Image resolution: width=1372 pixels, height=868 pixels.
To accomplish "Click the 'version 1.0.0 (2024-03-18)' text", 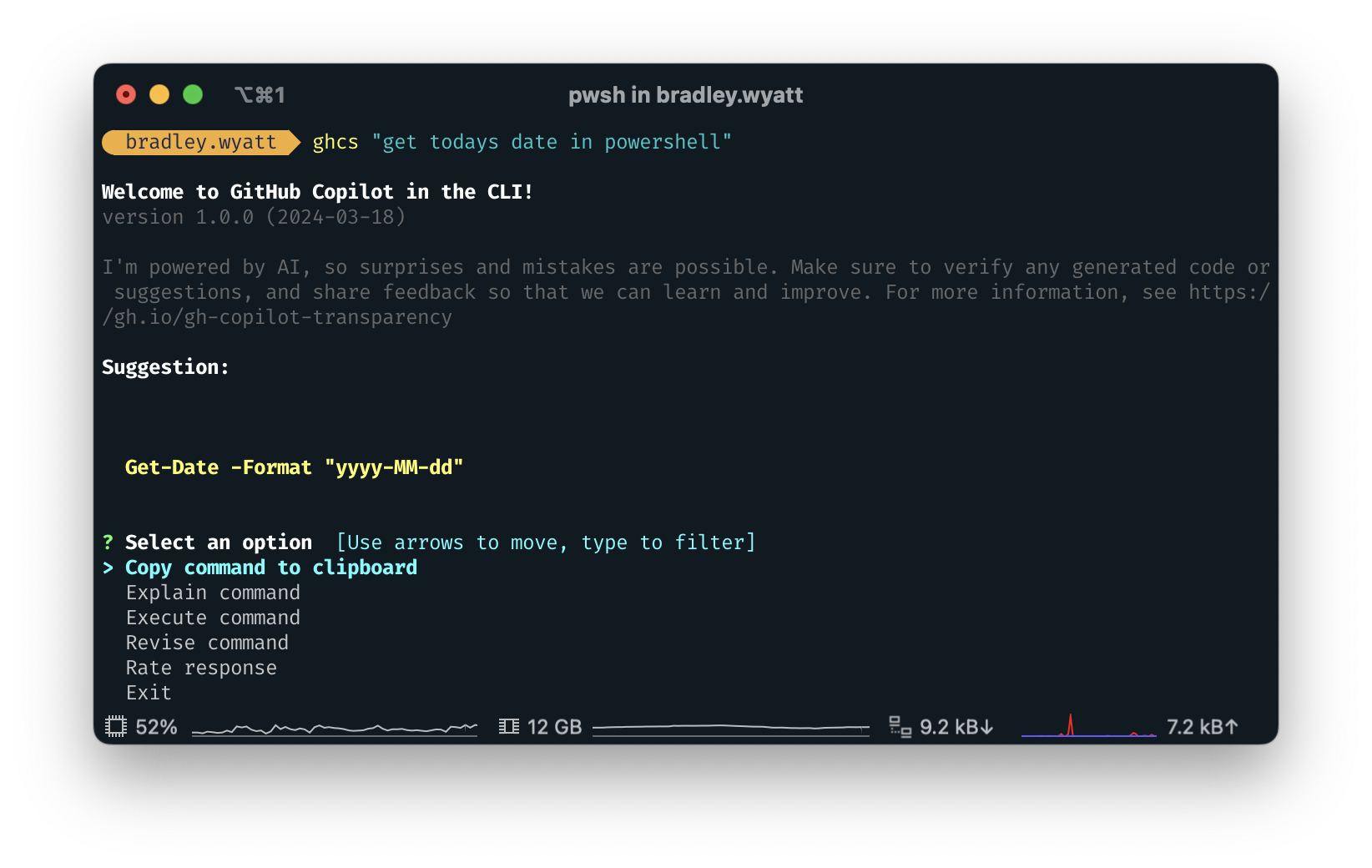I will (254, 217).
